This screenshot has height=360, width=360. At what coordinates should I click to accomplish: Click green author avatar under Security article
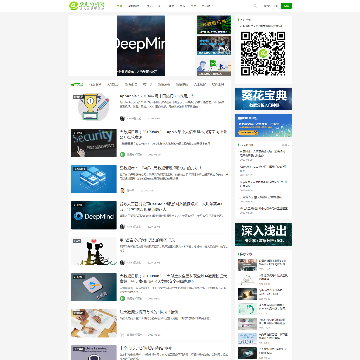122,154
